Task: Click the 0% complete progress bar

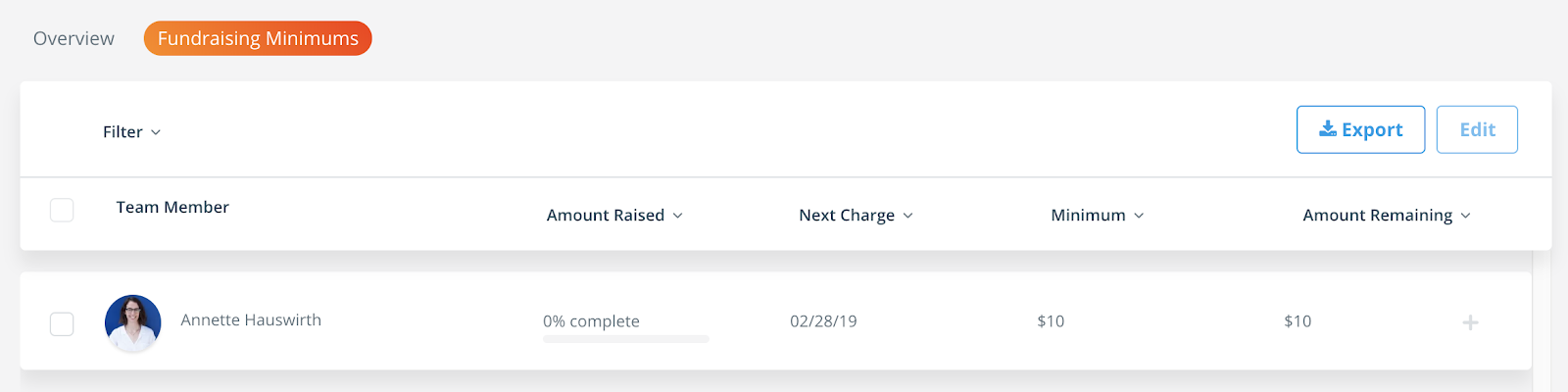Action: click(x=626, y=339)
